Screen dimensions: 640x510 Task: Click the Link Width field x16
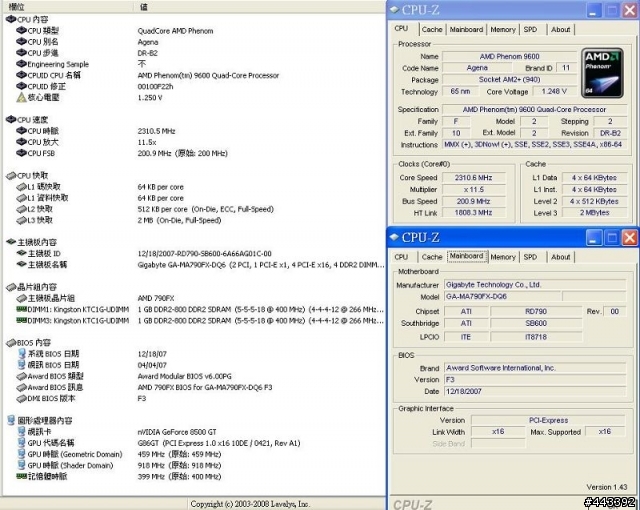point(498,431)
